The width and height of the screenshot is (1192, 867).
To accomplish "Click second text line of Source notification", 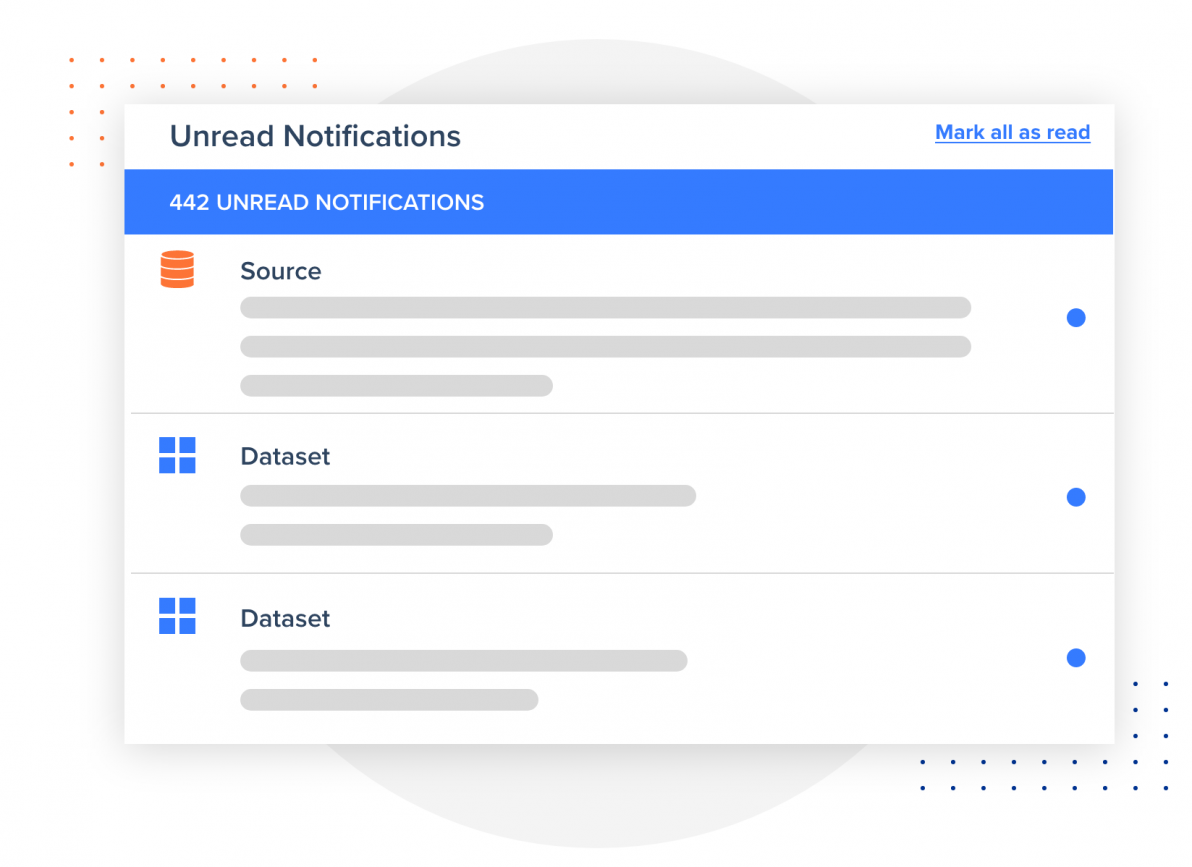I will [605, 346].
